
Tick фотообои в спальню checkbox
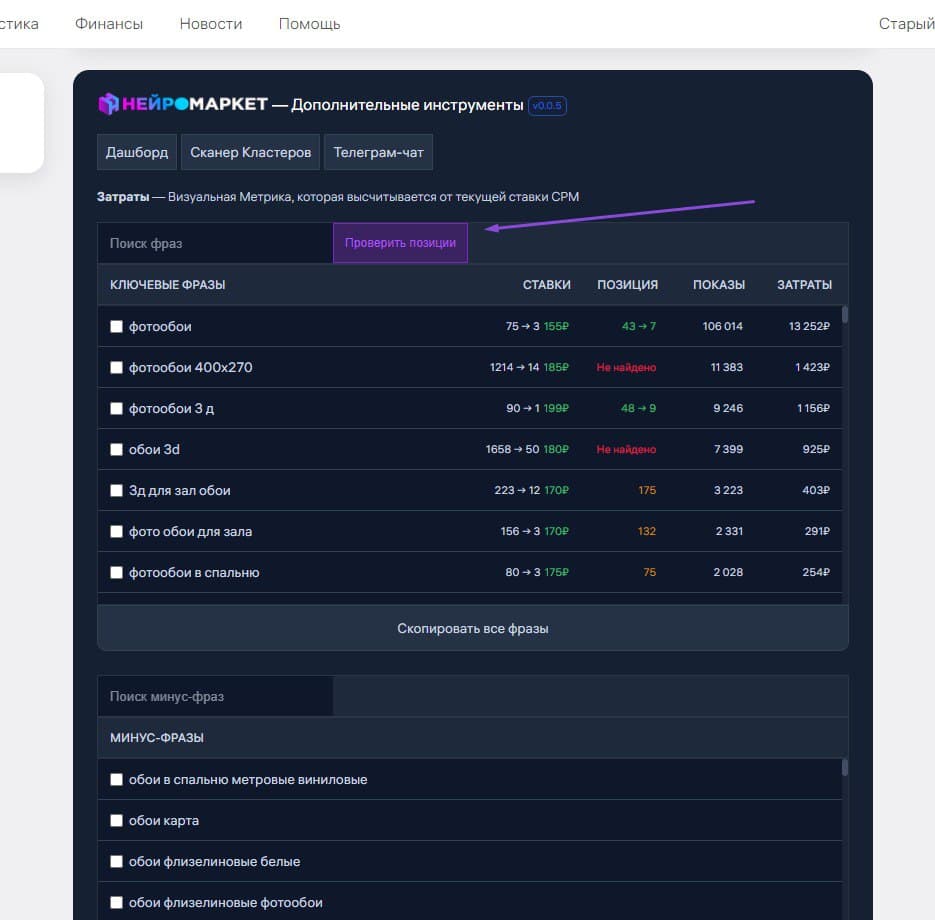tap(116, 572)
